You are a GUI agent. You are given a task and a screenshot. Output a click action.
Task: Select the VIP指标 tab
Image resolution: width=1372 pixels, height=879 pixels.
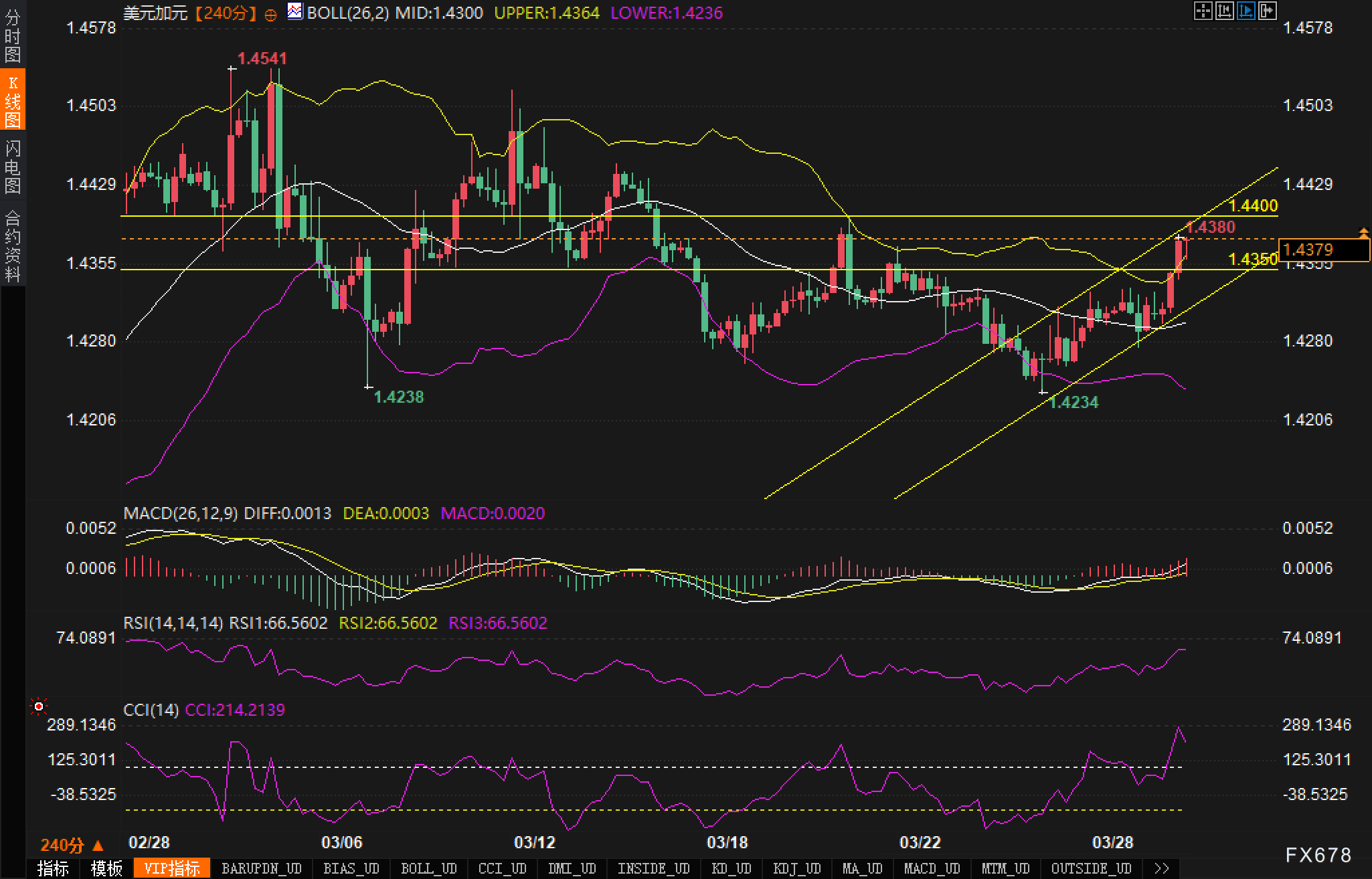point(172,868)
